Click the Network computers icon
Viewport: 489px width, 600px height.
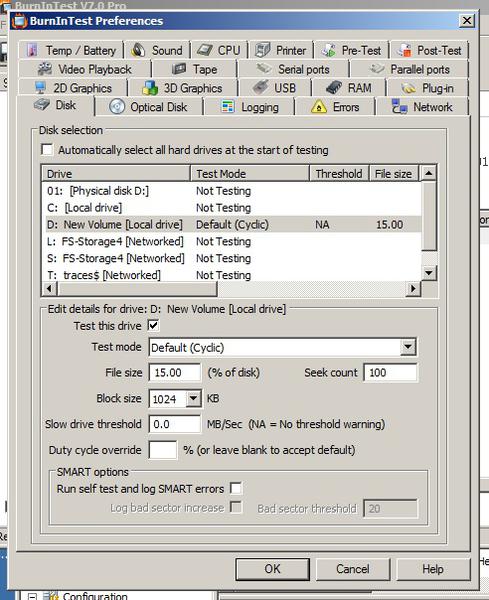399,107
